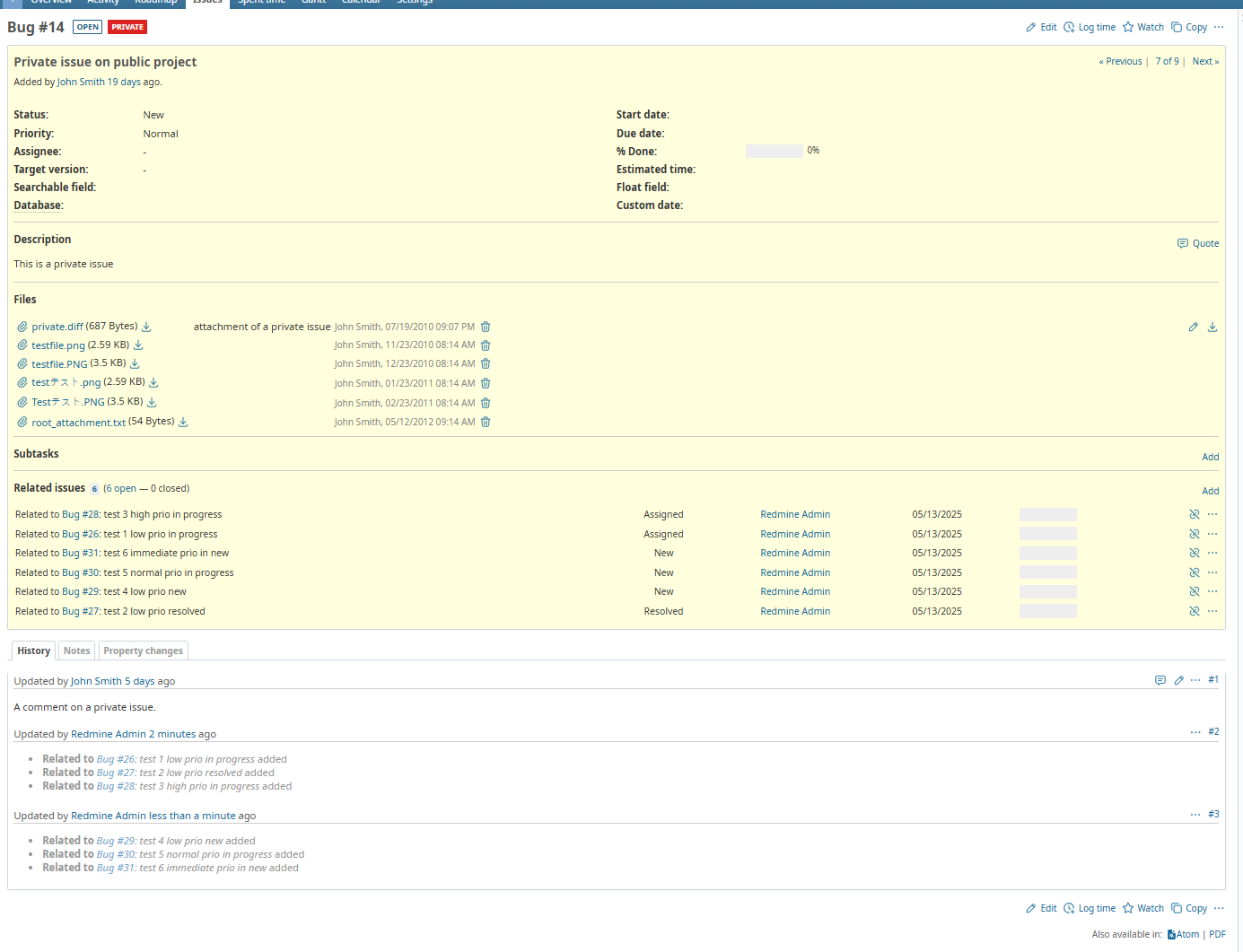
Task: Delete the testfile.PNG 12/23/2010 attachment
Action: tap(486, 363)
